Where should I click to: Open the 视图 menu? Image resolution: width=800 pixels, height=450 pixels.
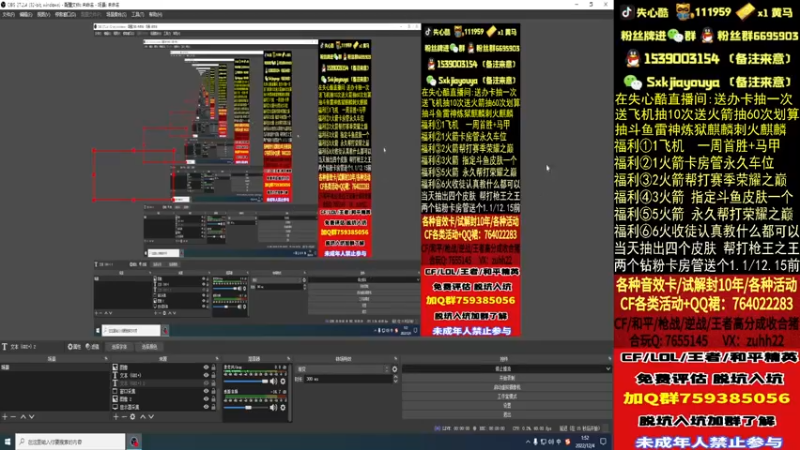click(x=43, y=15)
